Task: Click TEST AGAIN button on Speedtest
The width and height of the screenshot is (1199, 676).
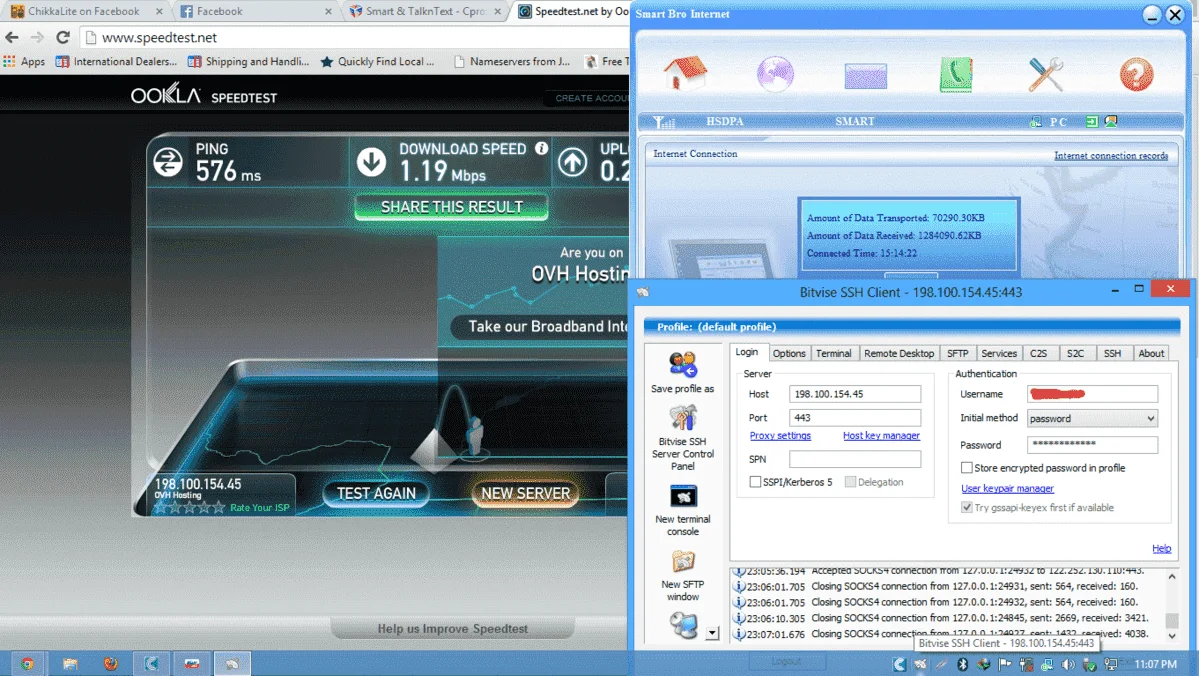Action: (376, 493)
